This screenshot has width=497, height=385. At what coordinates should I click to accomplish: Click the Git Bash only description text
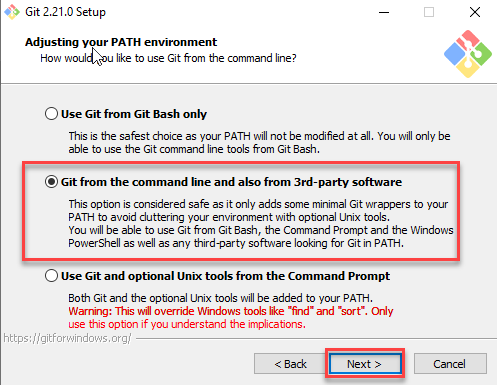259,142
